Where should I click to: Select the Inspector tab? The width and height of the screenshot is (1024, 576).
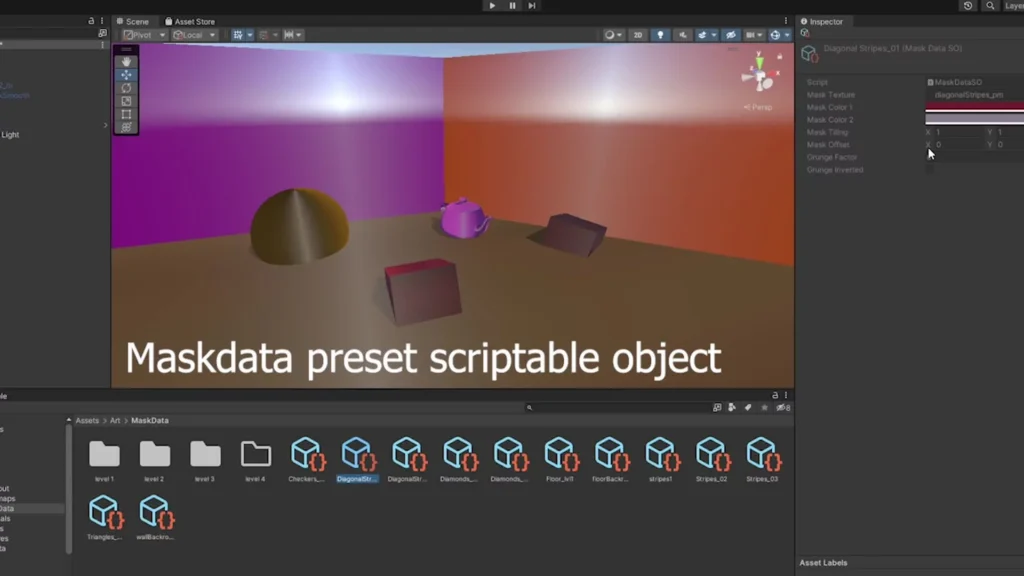[x=825, y=21]
